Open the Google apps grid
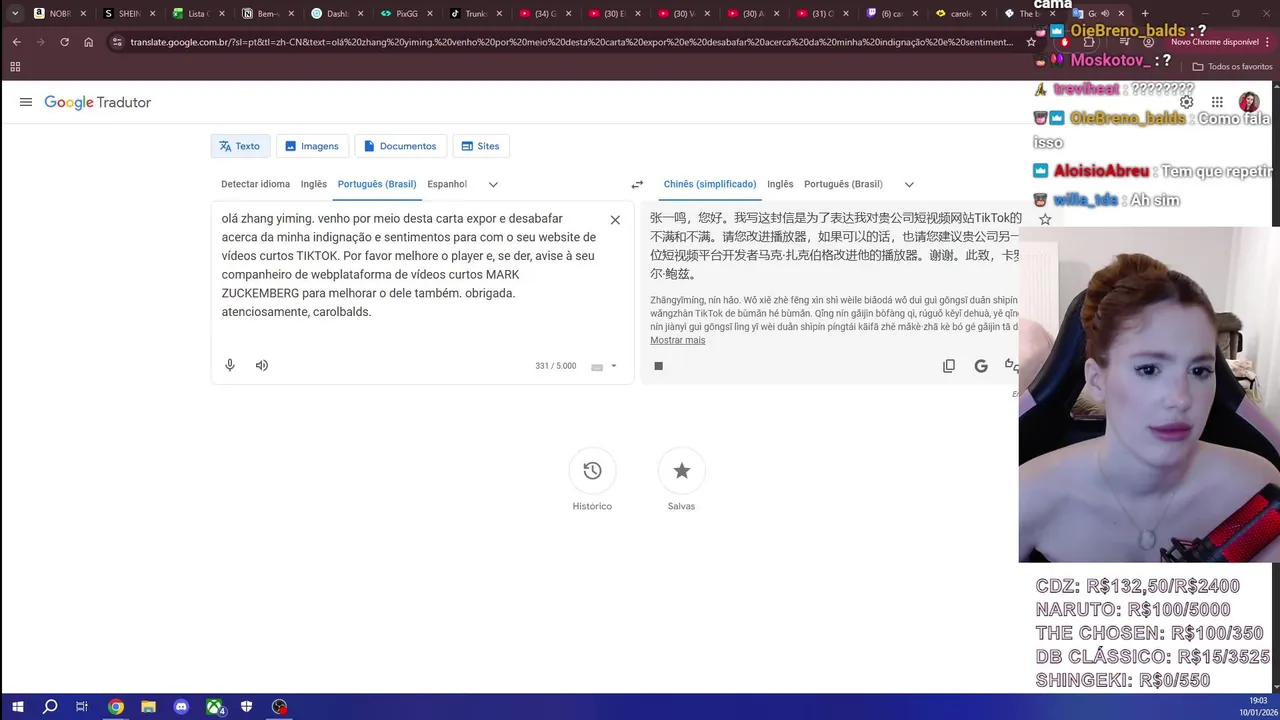The image size is (1280, 720). tap(1217, 102)
